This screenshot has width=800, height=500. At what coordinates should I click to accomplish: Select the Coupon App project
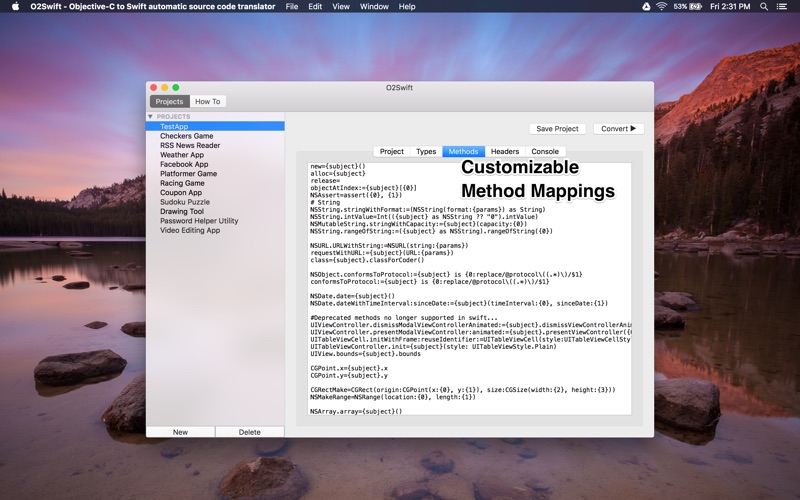tap(215, 193)
